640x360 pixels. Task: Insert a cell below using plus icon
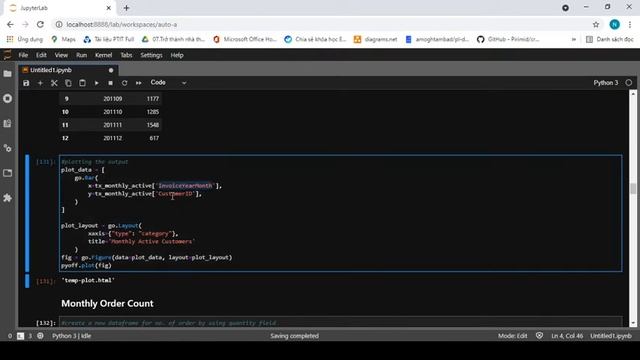40,83
